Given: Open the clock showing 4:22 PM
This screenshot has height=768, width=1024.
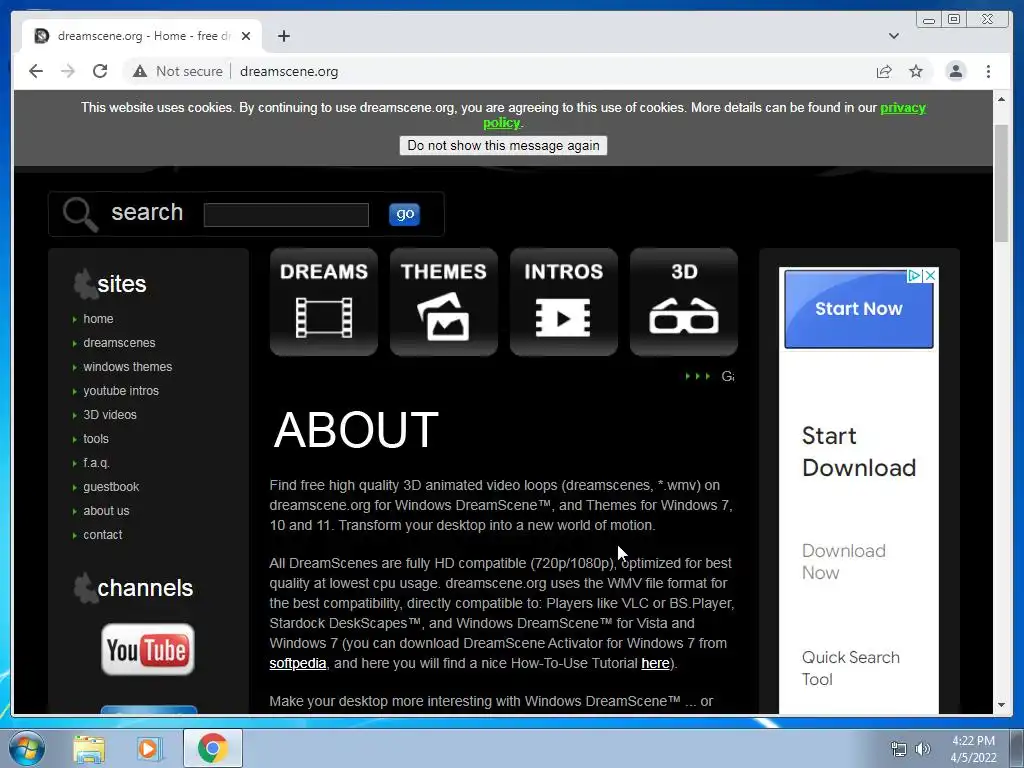Looking at the screenshot, I should [973, 748].
